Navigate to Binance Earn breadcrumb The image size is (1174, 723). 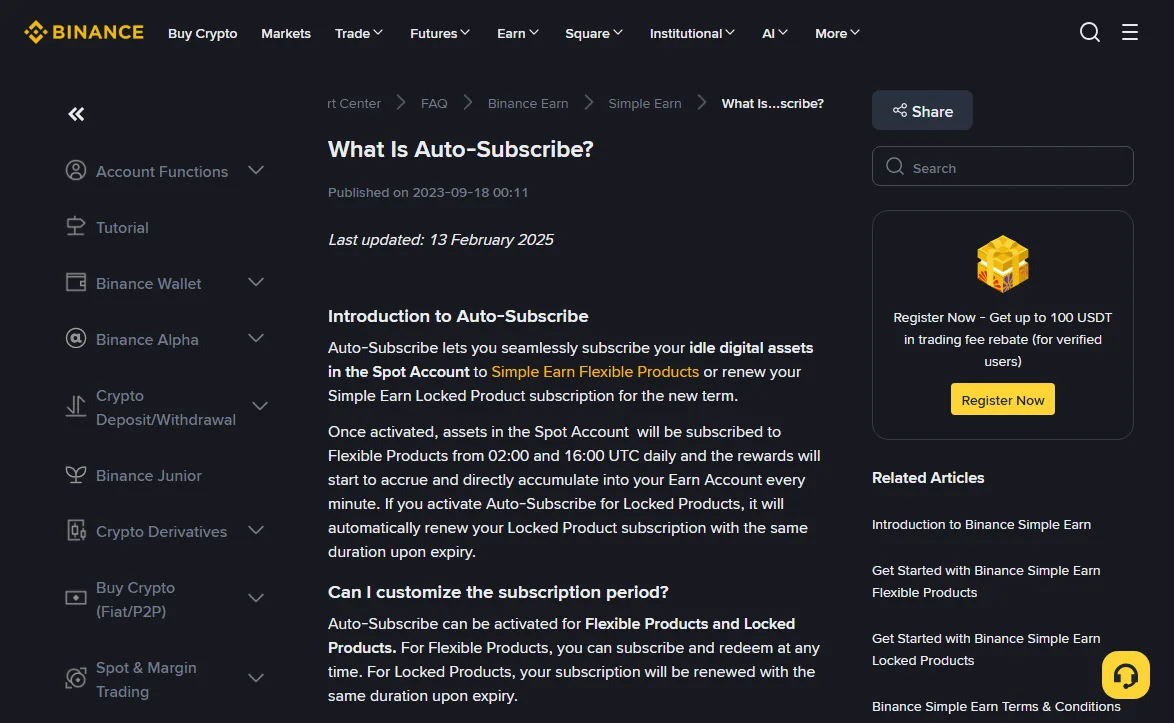[x=528, y=103]
